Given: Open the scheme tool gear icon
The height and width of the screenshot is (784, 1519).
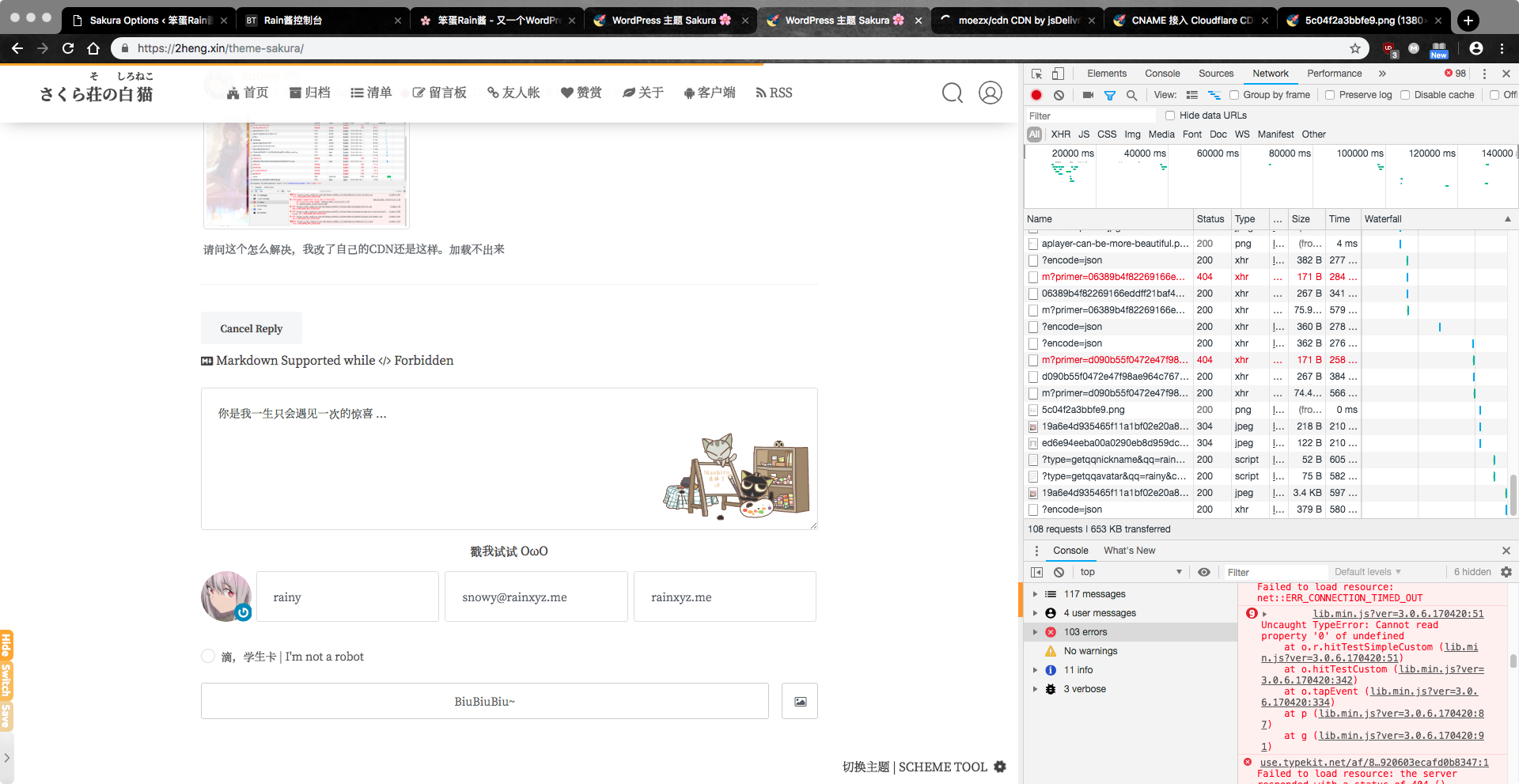Looking at the screenshot, I should point(1000,767).
